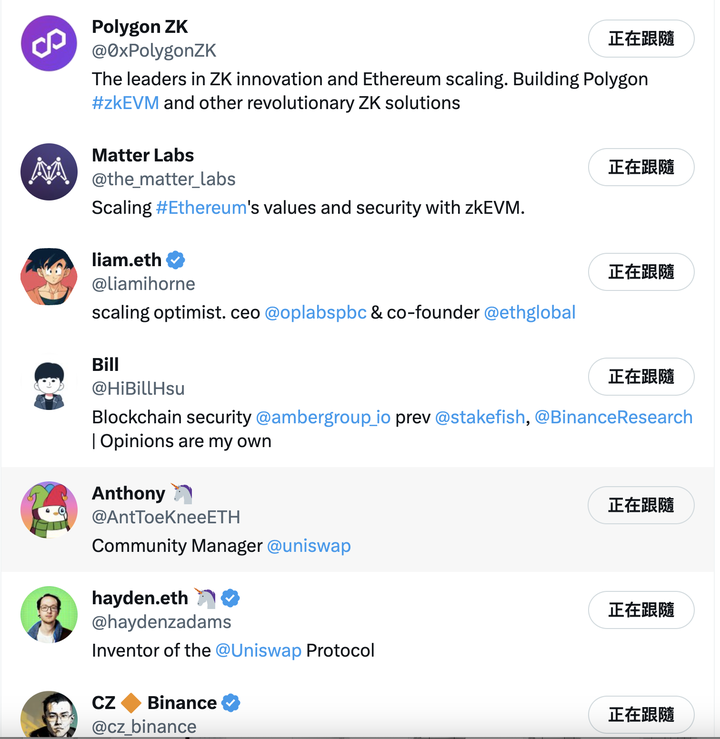Viewport: 720px width, 739px height.
Task: Open the #Ethereum hashtag link
Action: coord(201,207)
